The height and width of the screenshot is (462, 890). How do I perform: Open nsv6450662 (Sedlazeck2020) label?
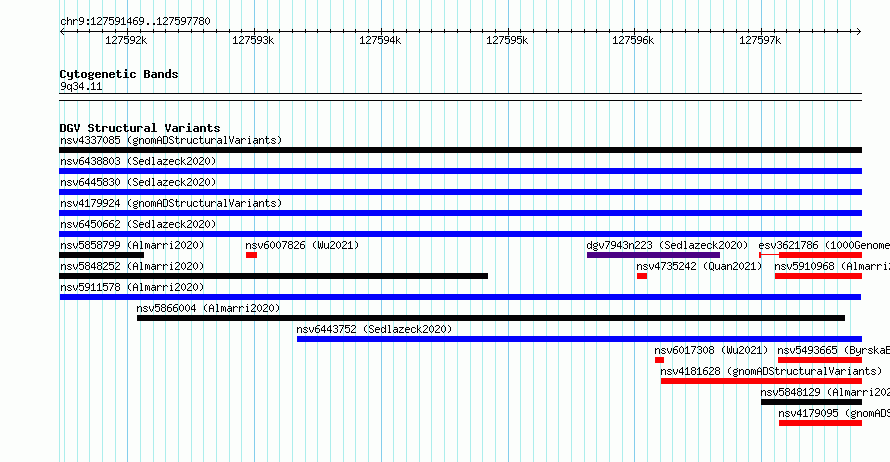[x=138, y=224]
